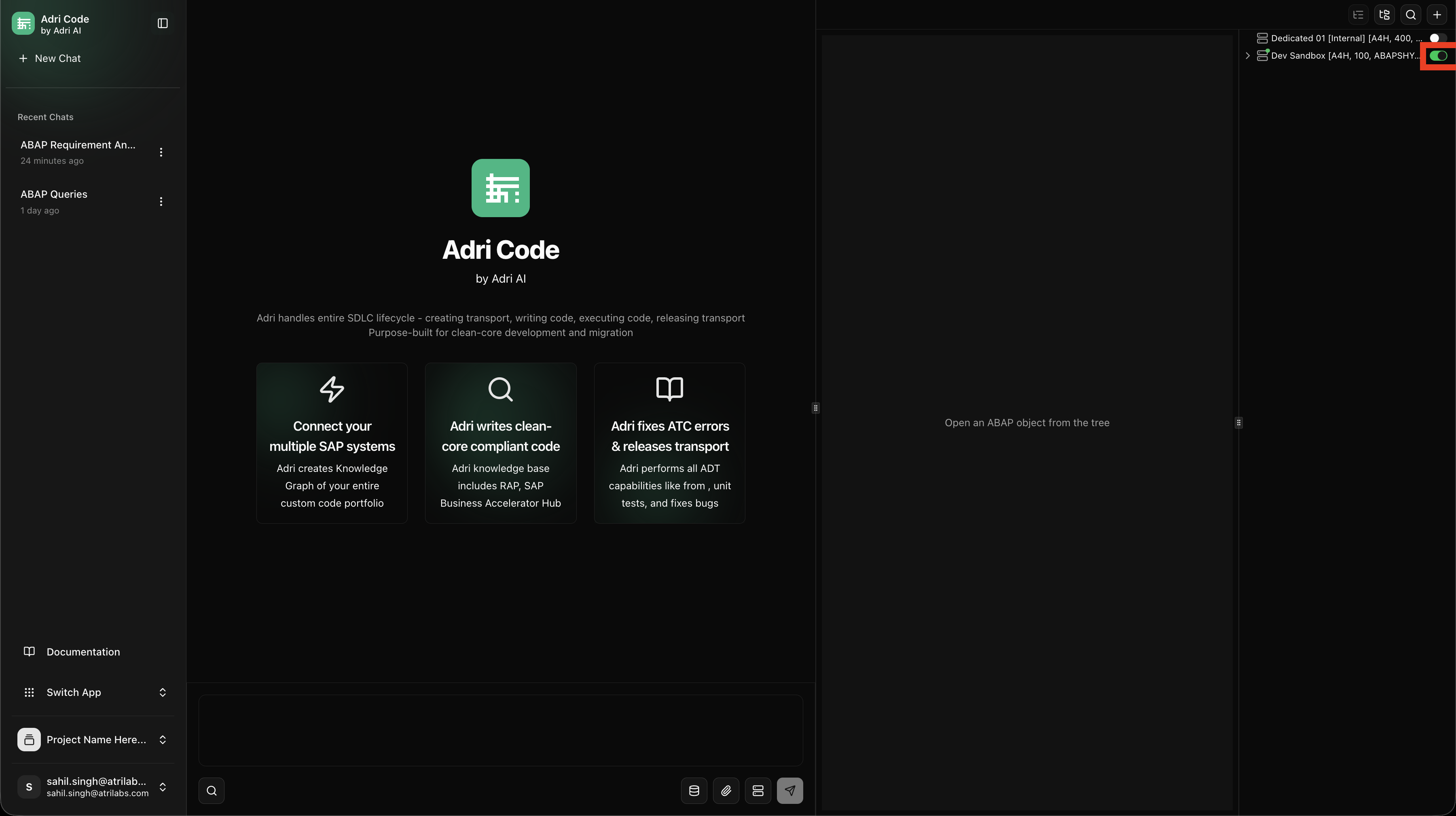
Task: Collapse the chat sidebar
Action: tap(162, 23)
